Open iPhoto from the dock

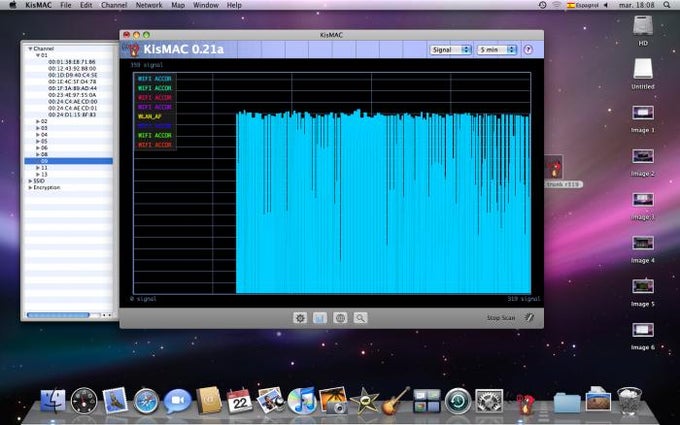point(333,400)
